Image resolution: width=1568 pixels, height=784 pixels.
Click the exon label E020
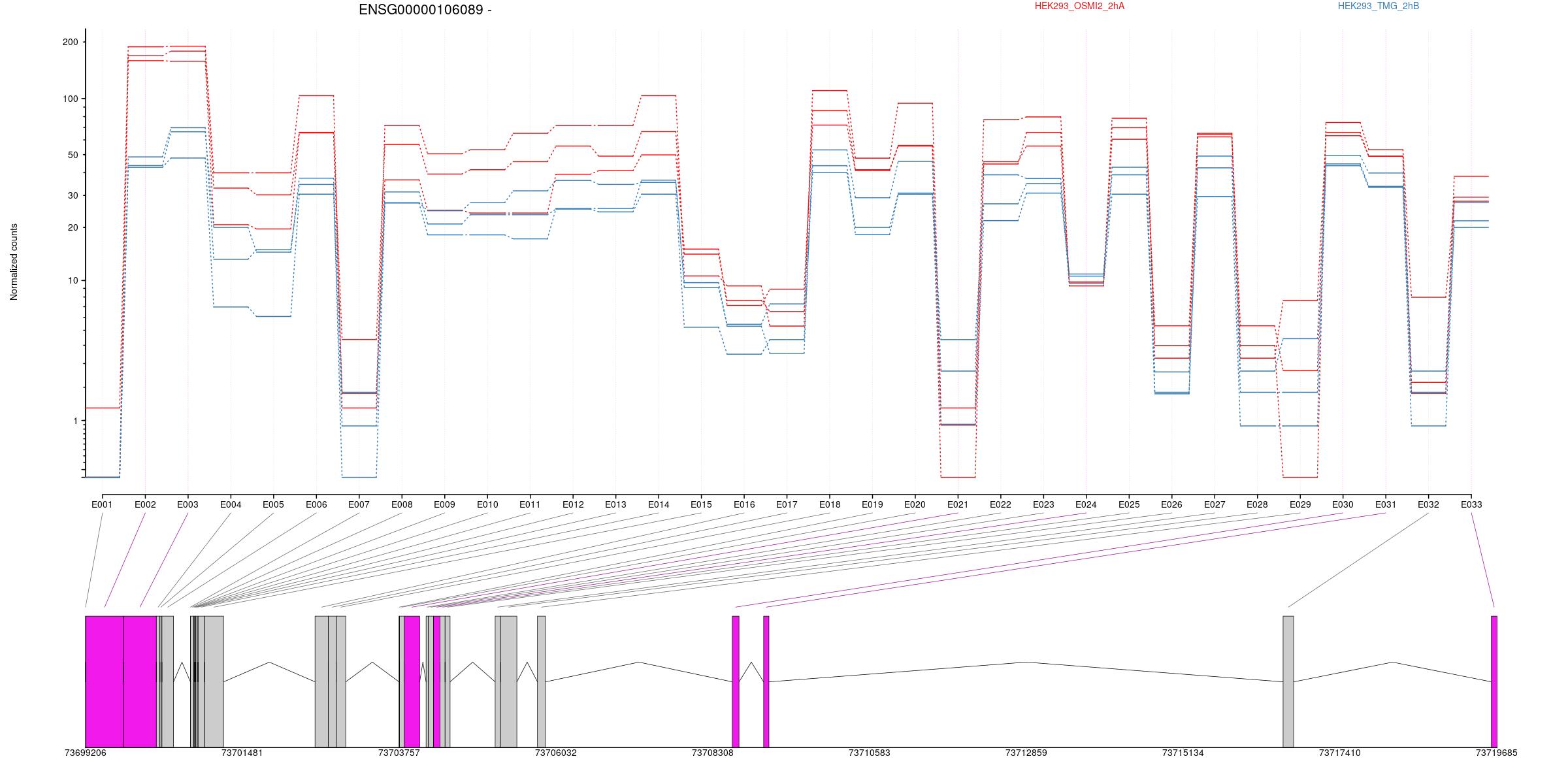pos(915,504)
